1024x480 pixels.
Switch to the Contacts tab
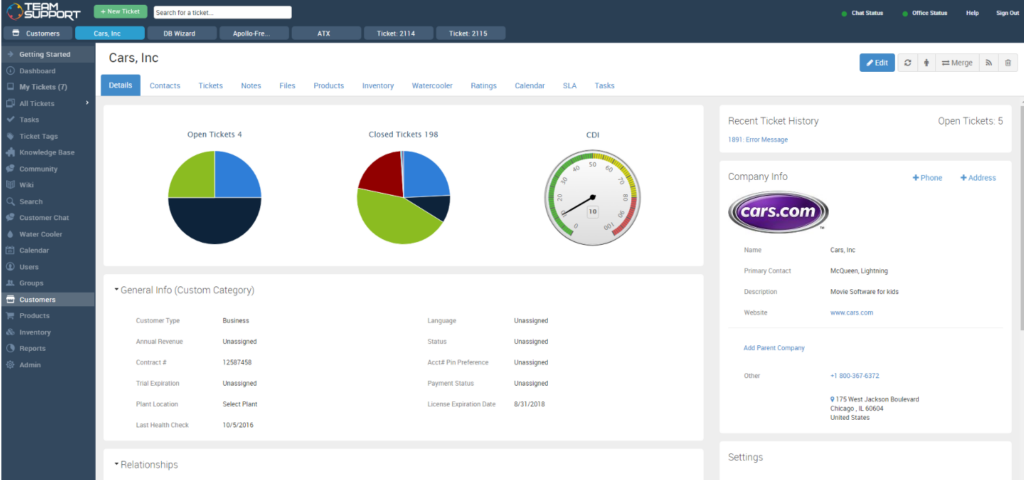click(x=165, y=86)
